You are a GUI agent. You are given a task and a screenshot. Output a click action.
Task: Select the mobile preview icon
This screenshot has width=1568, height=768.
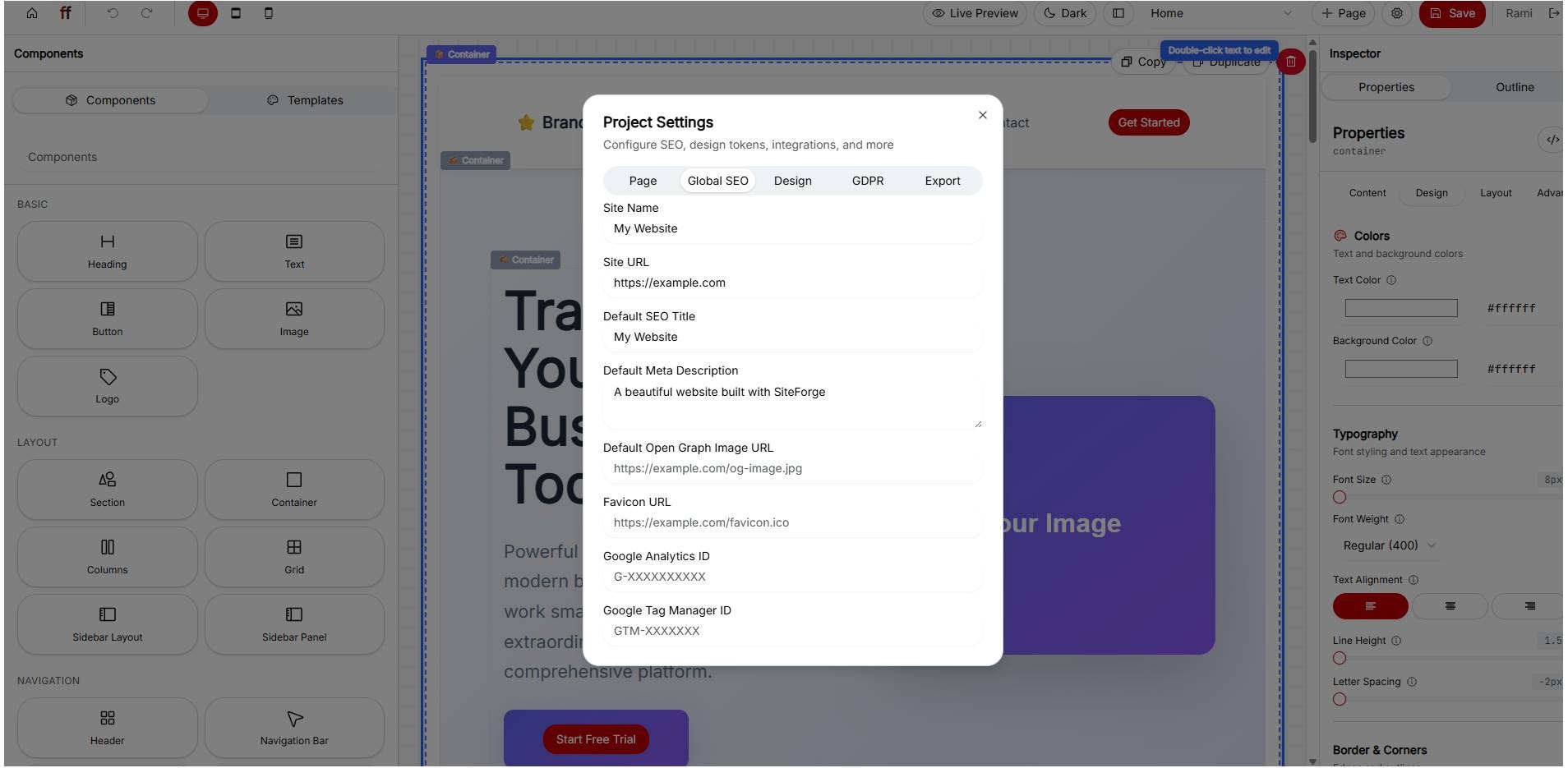tap(267, 13)
